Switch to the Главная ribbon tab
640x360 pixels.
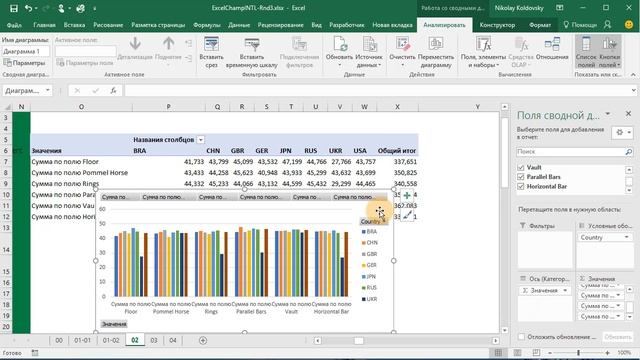point(44,25)
